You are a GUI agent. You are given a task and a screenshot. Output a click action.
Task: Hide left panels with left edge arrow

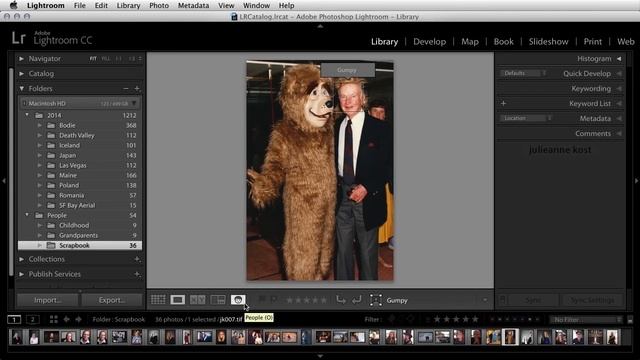[x=4, y=180]
